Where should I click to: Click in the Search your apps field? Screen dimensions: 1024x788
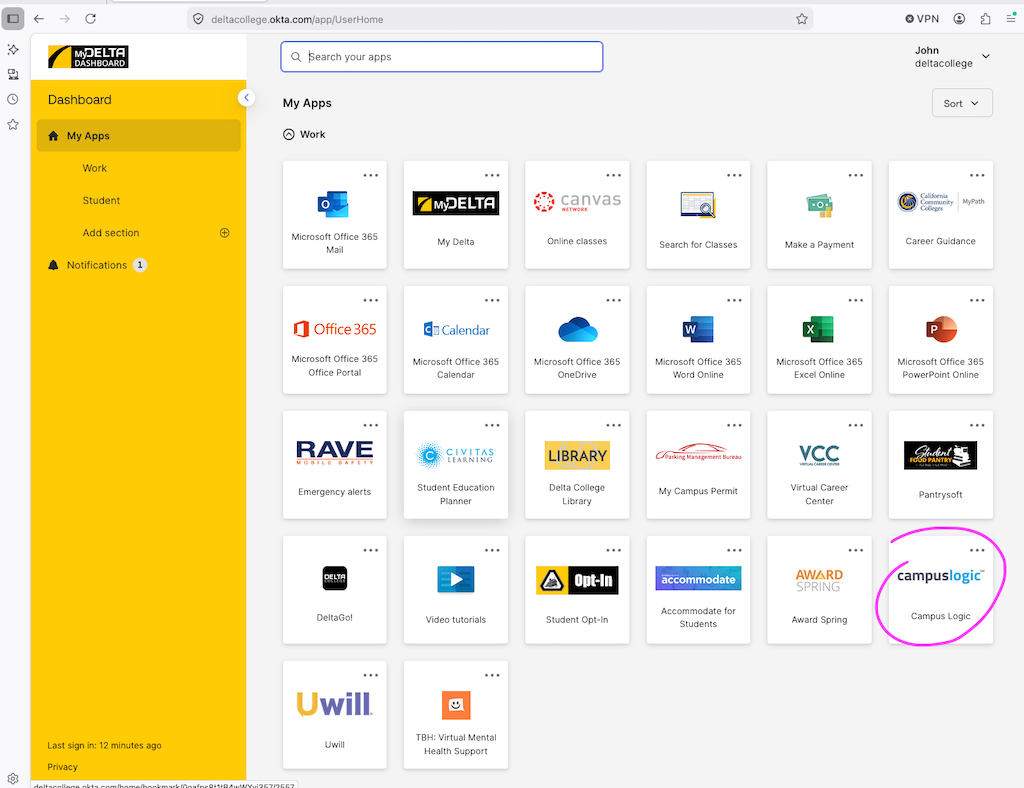click(441, 57)
